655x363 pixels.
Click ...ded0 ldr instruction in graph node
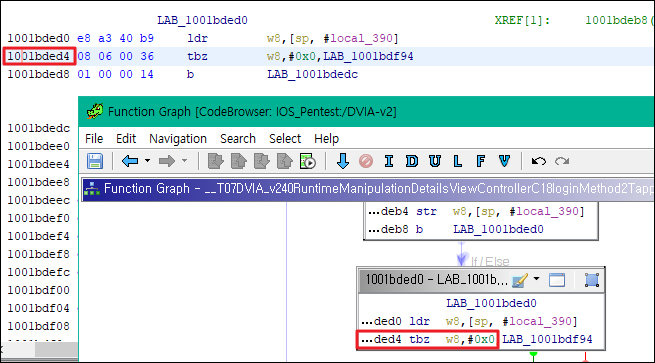pyautogui.click(x=469, y=321)
